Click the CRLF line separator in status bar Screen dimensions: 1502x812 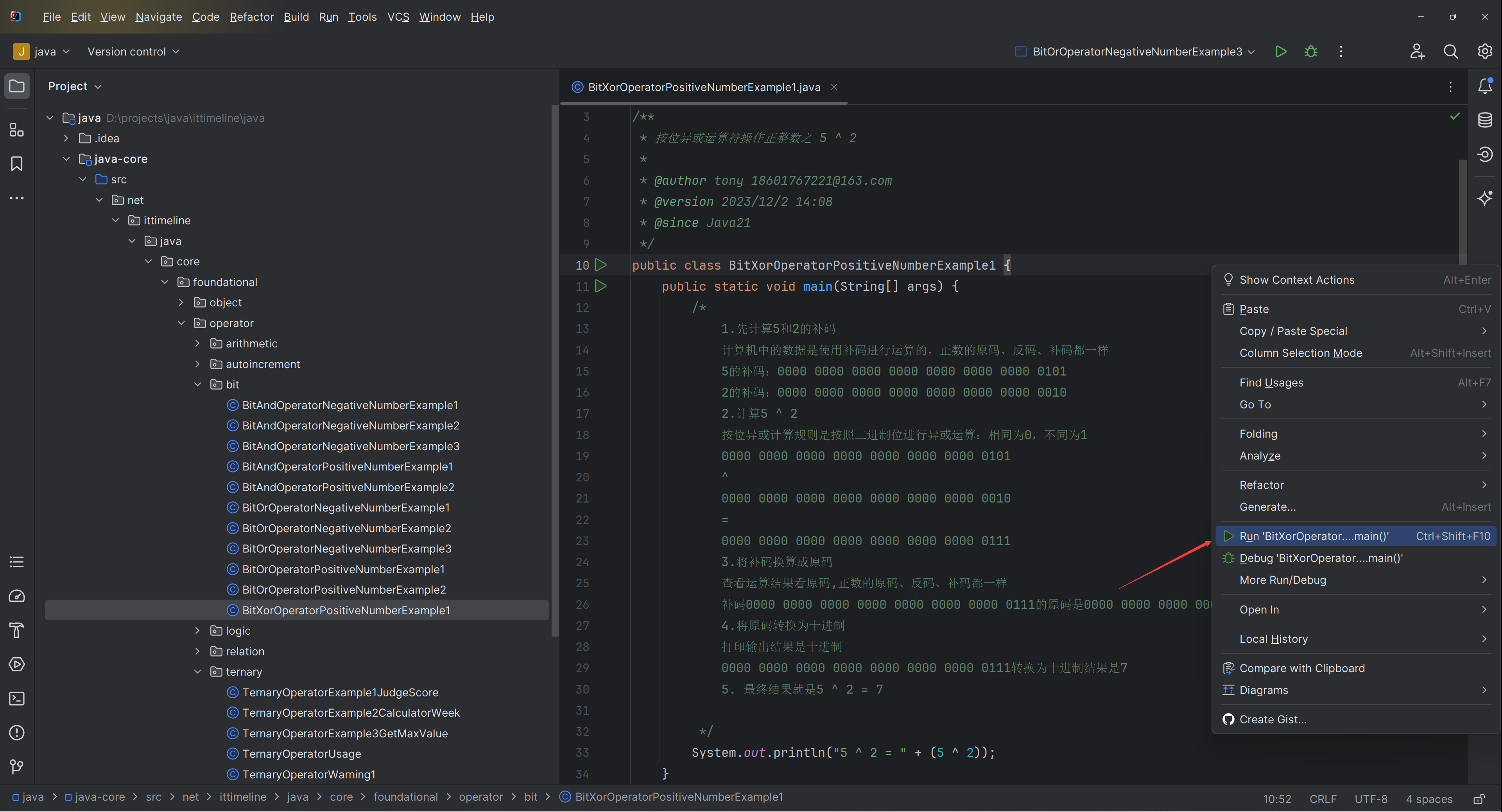pyautogui.click(x=1323, y=799)
